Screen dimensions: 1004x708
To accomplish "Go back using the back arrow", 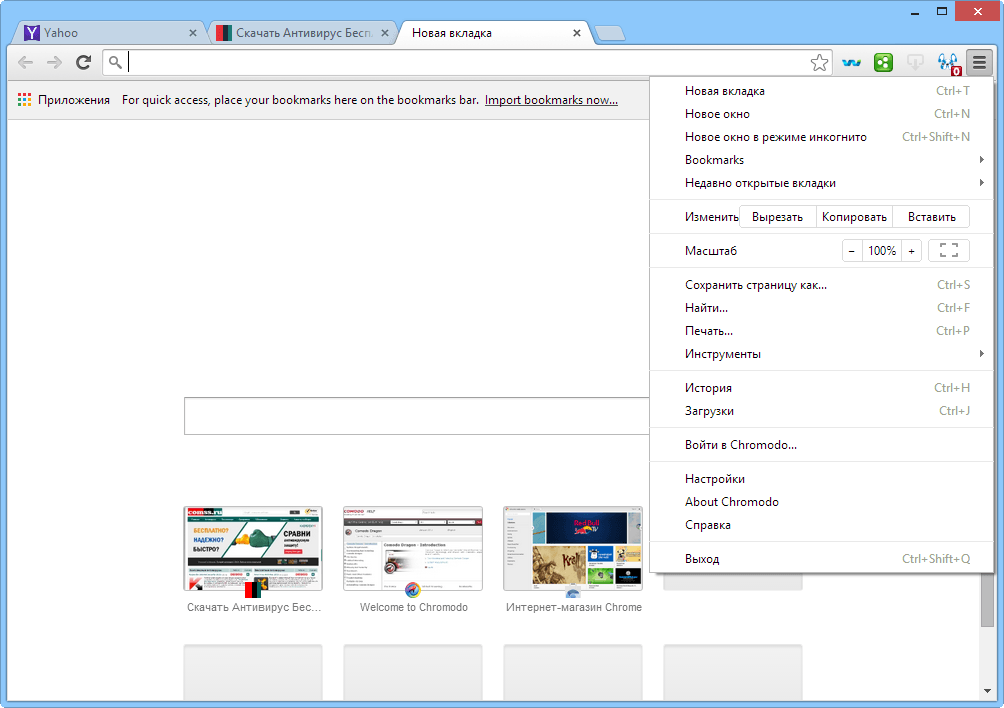I will pyautogui.click(x=26, y=62).
